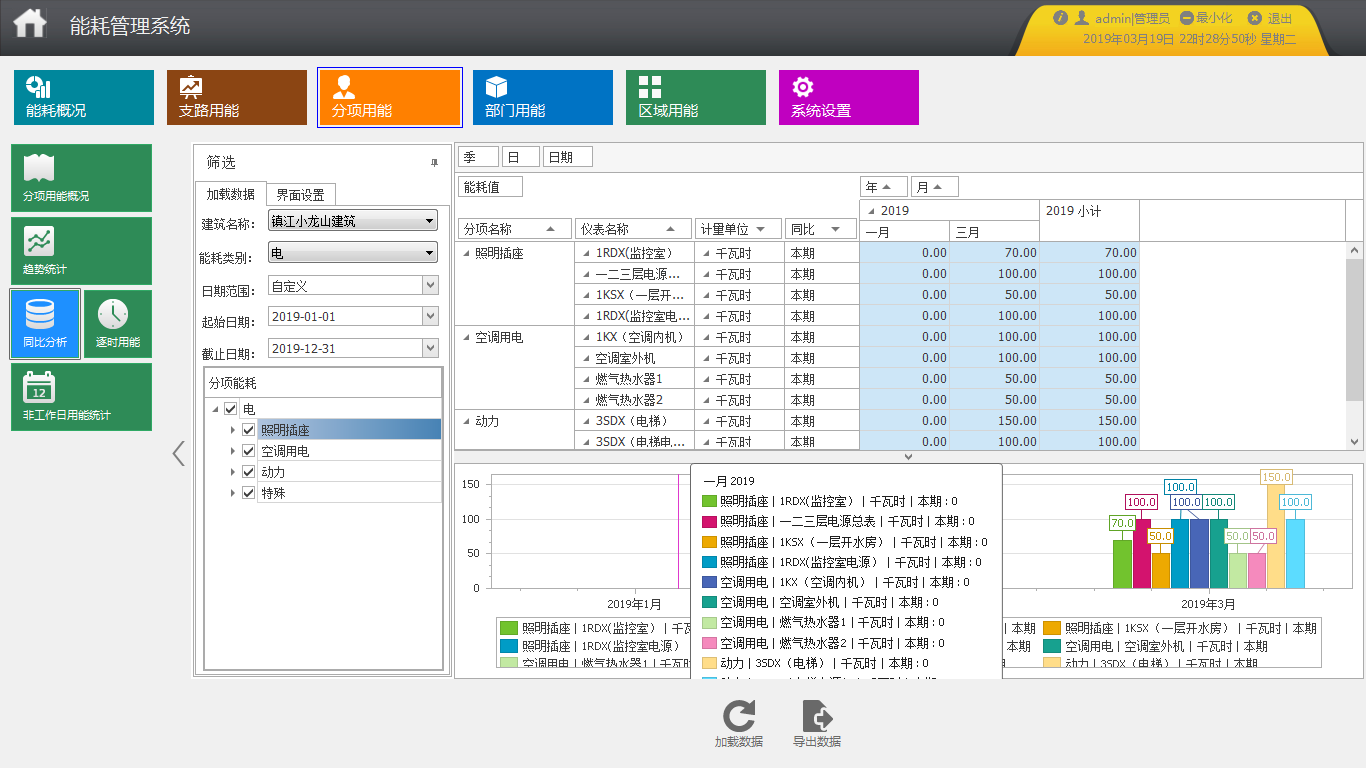The width and height of the screenshot is (1366, 768).
Task: Click the 燃气热水器1 meter row
Action: click(x=634, y=379)
